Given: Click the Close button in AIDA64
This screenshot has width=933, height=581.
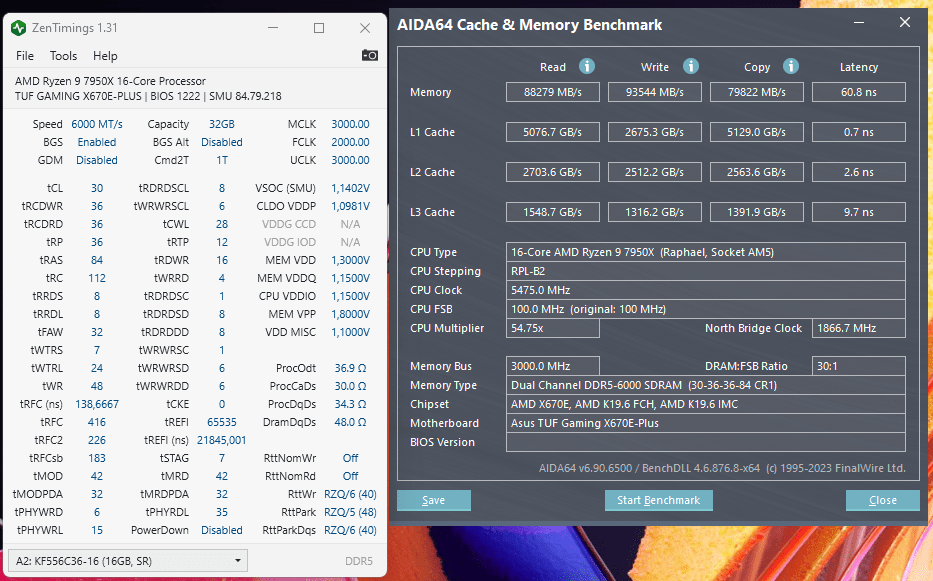Looking at the screenshot, I should coord(882,500).
